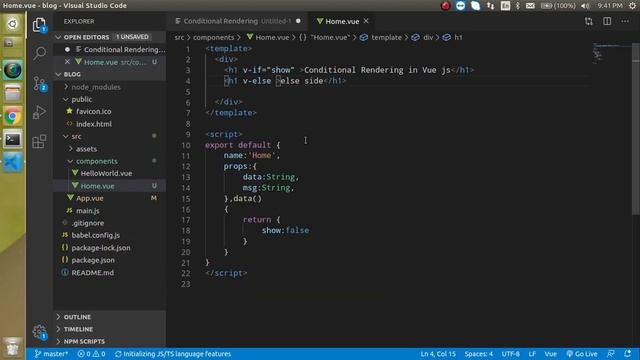
Task: Expand the Timeline section
Action: (x=109, y=329)
